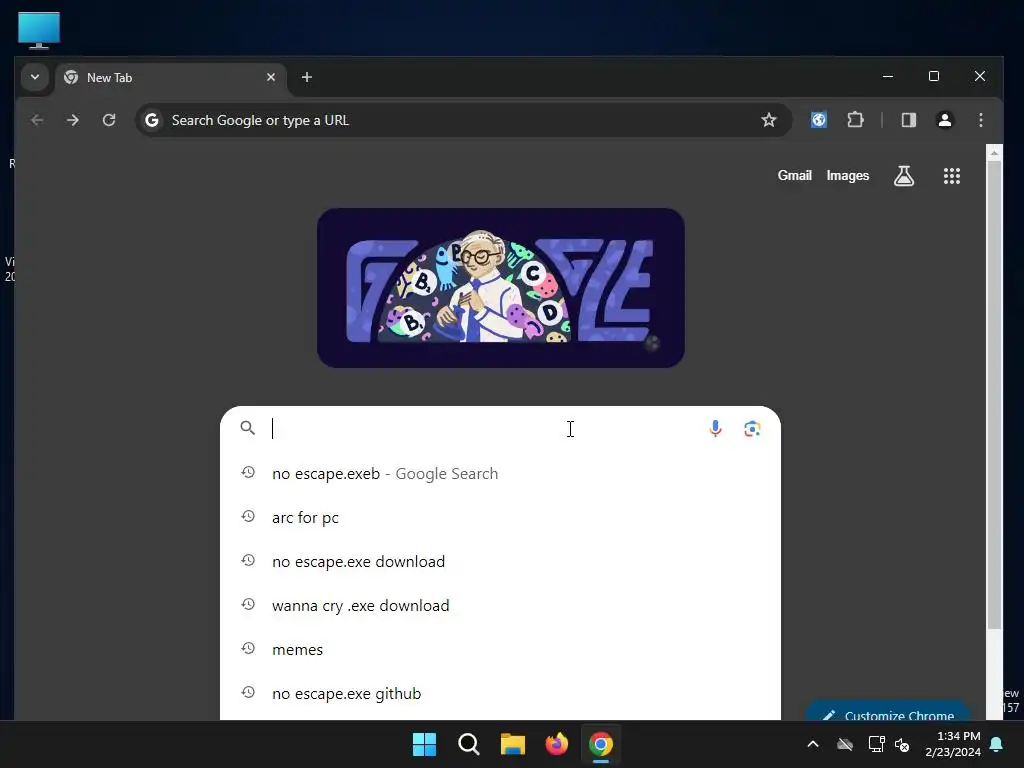The height and width of the screenshot is (768, 1024).
Task: Go back using the back arrow
Action: point(37,120)
